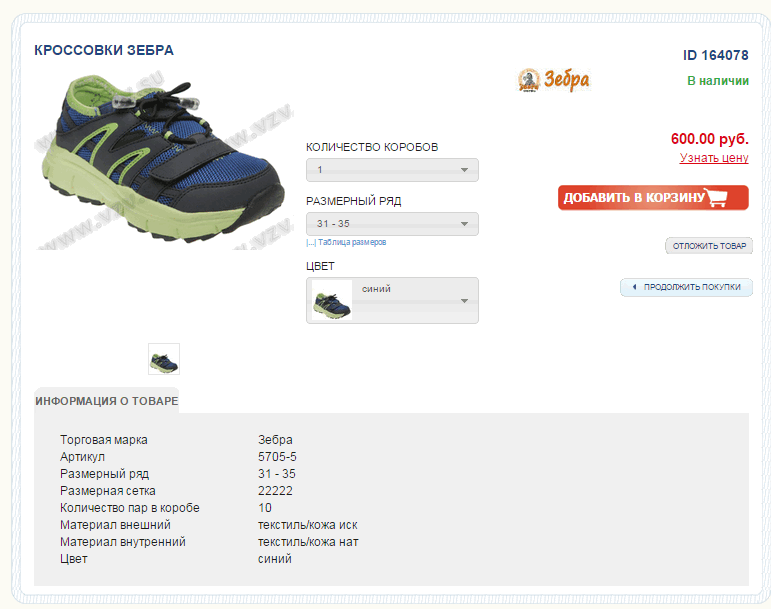Click the shopping cart icon on the red button

tap(716, 197)
